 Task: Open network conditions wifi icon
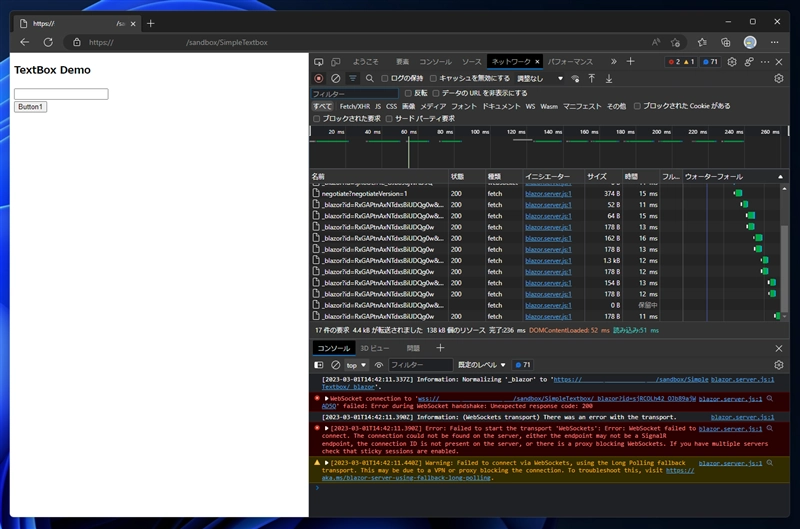coord(575,79)
